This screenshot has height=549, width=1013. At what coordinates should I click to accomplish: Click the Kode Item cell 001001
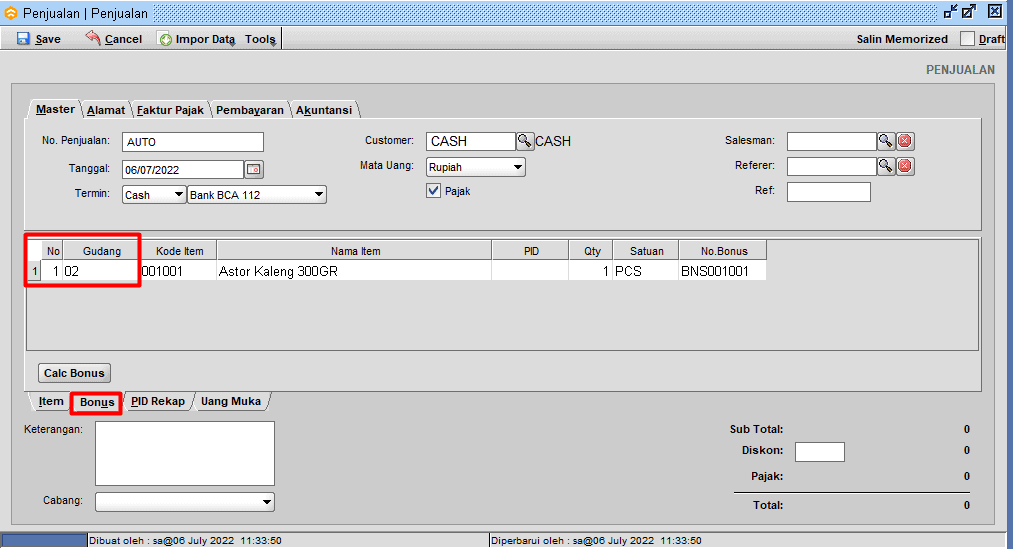tap(178, 271)
